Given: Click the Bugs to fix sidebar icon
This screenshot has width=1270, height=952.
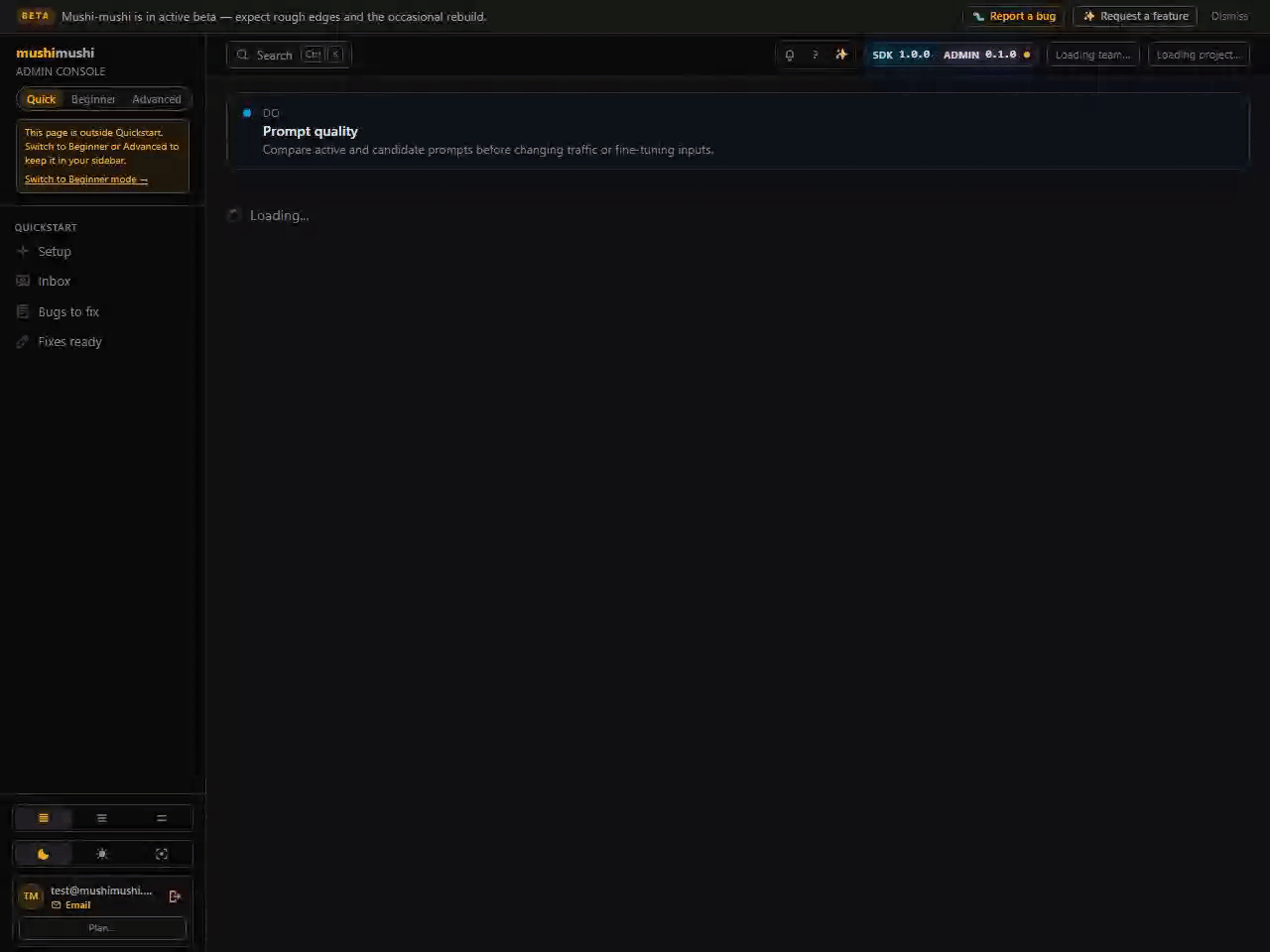Looking at the screenshot, I should [23, 311].
